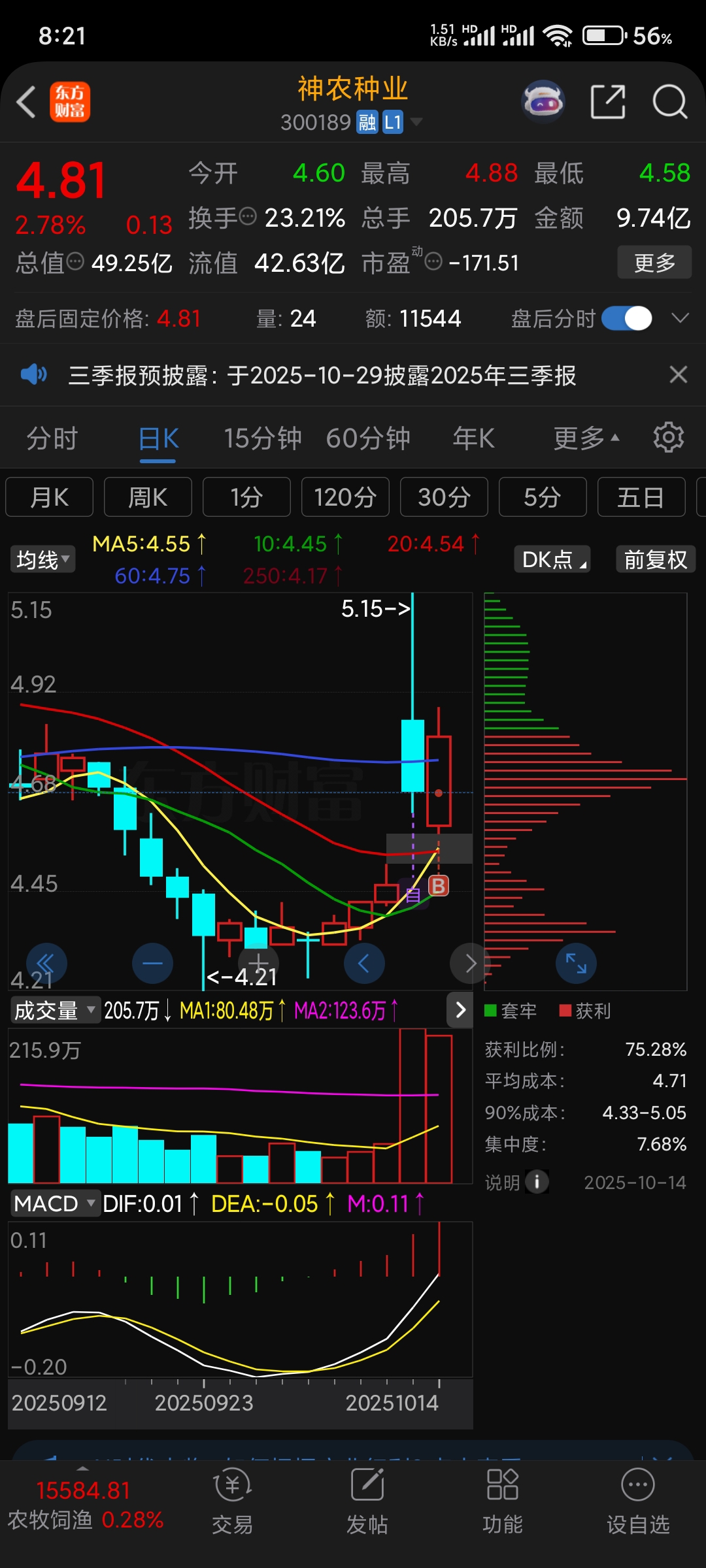Choose the 5分 period option
706x1568 pixels.
click(x=543, y=497)
